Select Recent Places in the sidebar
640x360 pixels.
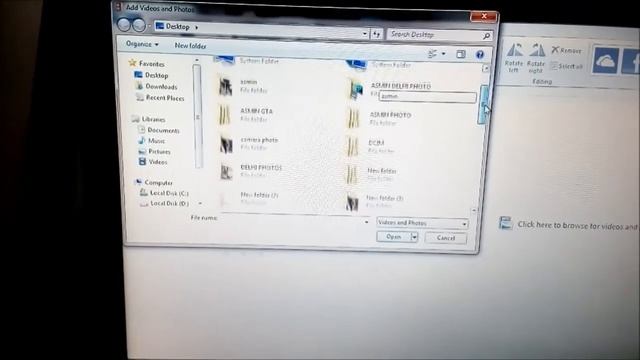click(160, 98)
